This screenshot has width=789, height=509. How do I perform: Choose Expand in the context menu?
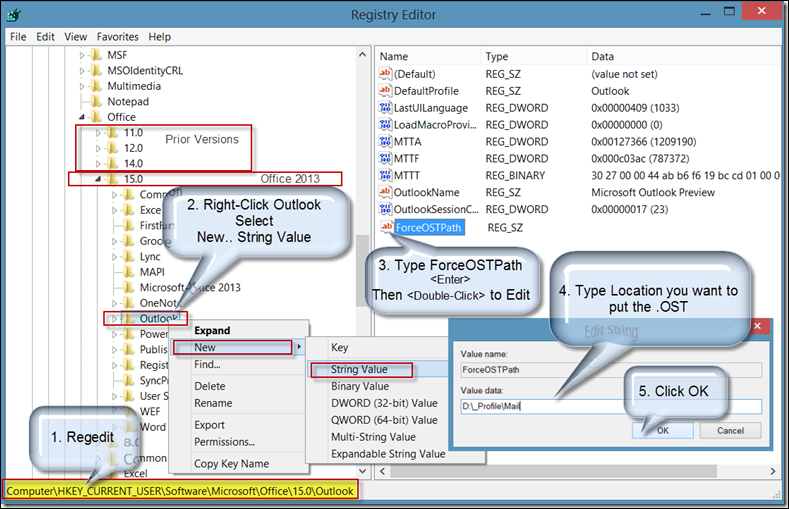click(x=239, y=330)
